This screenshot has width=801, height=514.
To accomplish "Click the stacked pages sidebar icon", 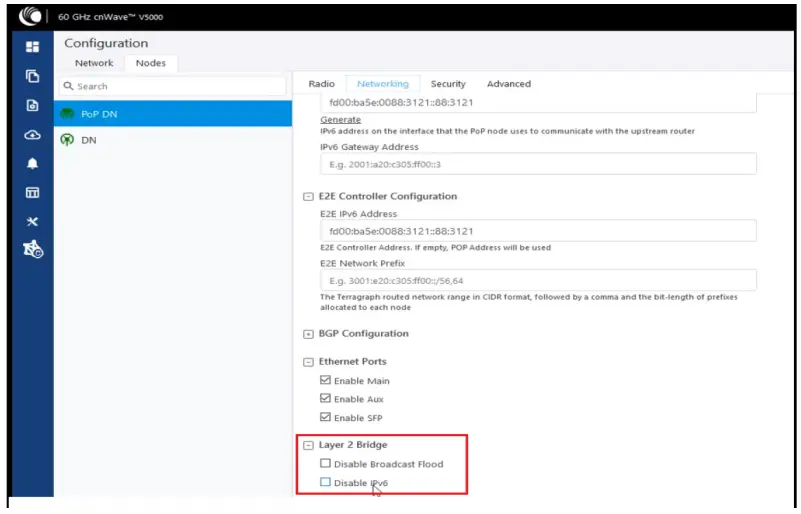I will [32, 76].
